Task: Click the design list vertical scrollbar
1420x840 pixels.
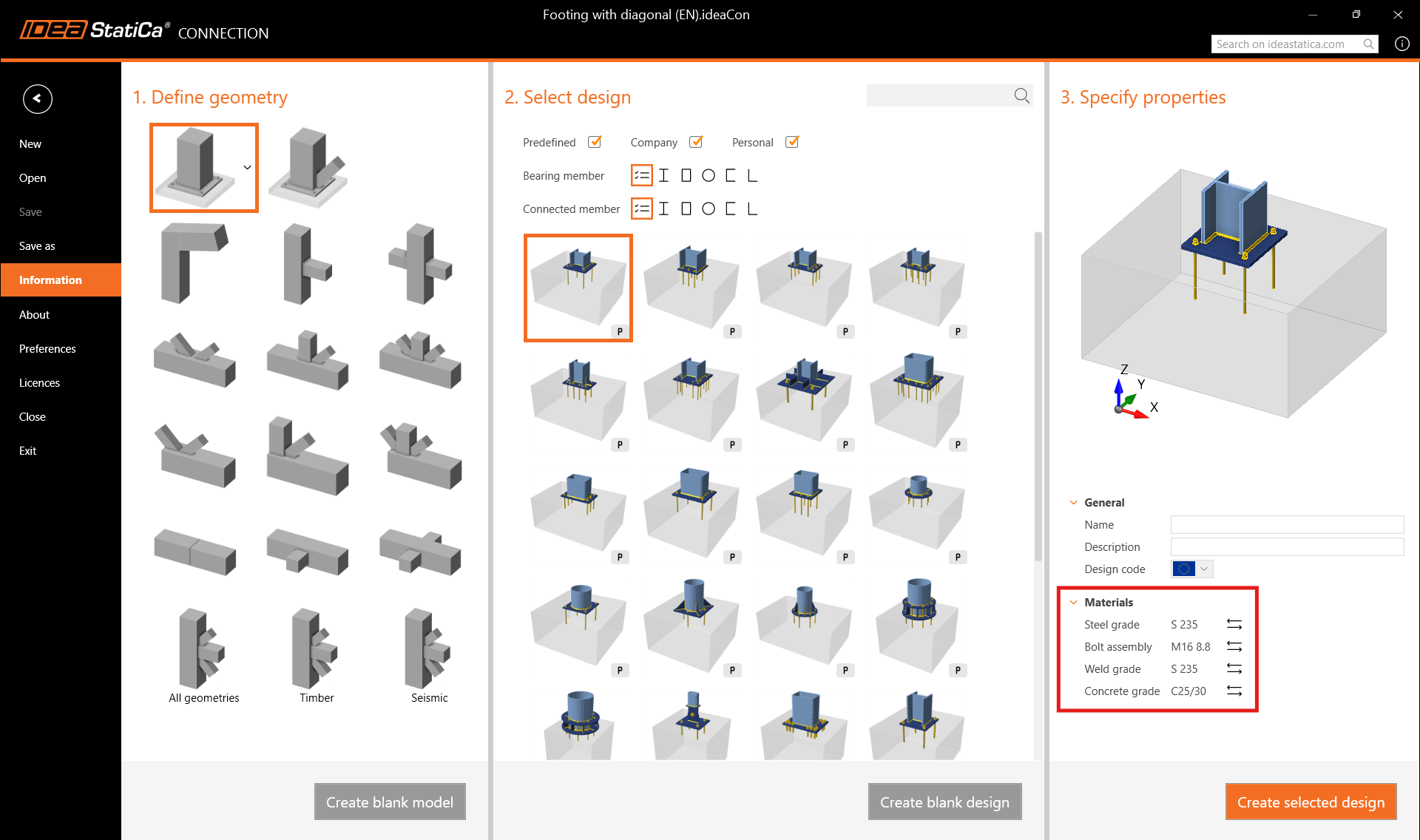Action: (1038, 396)
